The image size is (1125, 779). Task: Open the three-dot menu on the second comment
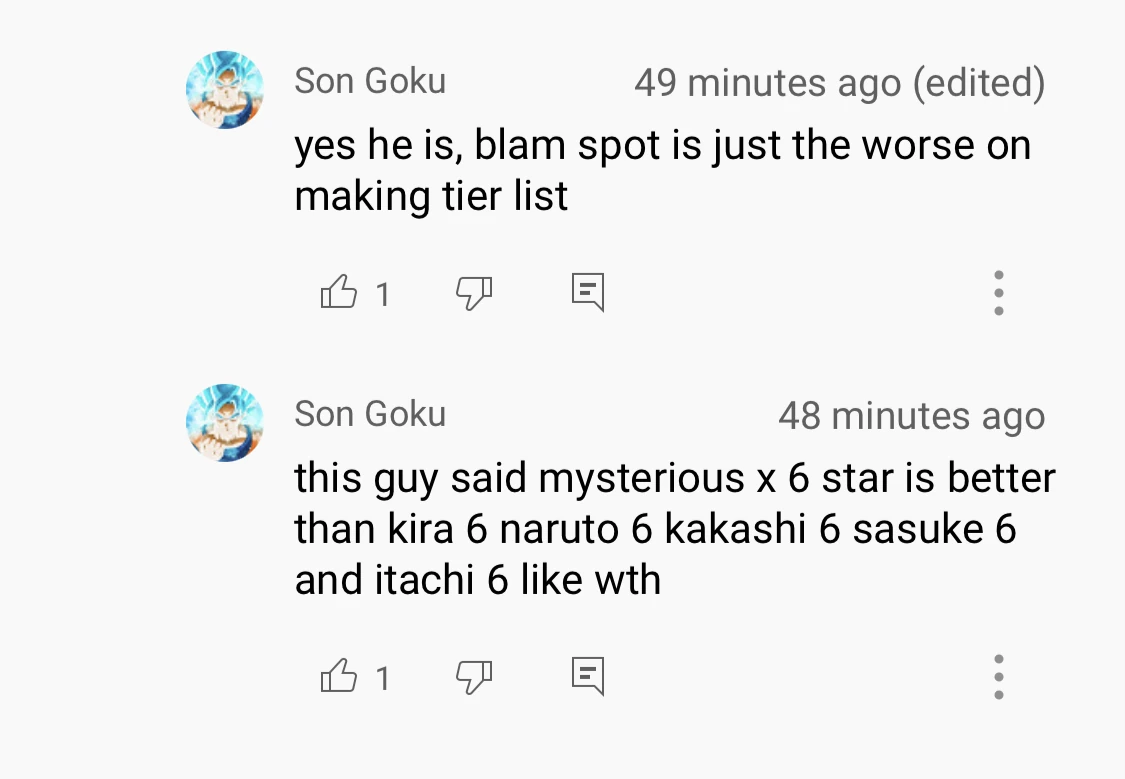[x=998, y=676]
